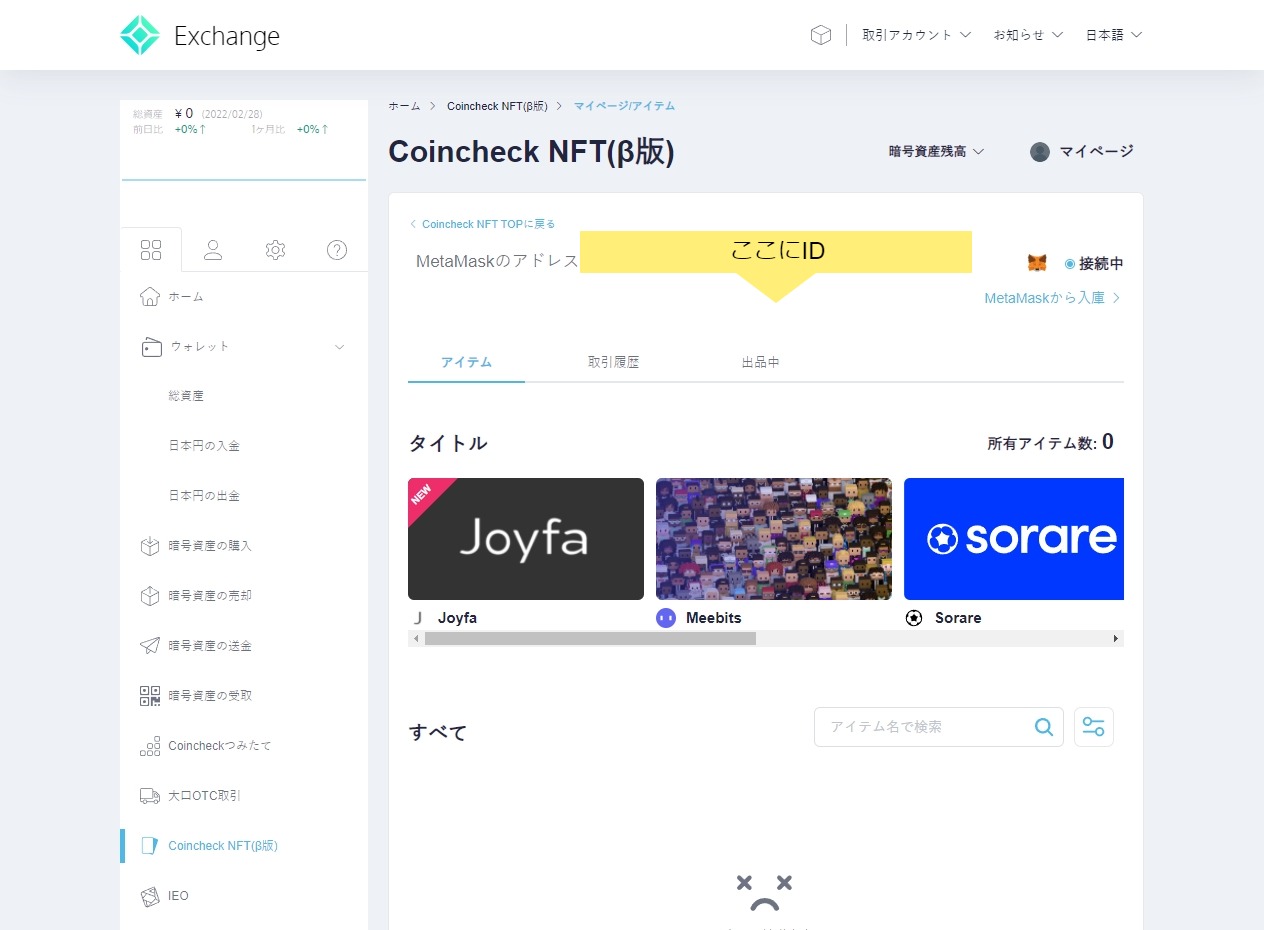Screen dimensions: 1264x930
Task: Open the help question mark tab
Action: point(337,250)
